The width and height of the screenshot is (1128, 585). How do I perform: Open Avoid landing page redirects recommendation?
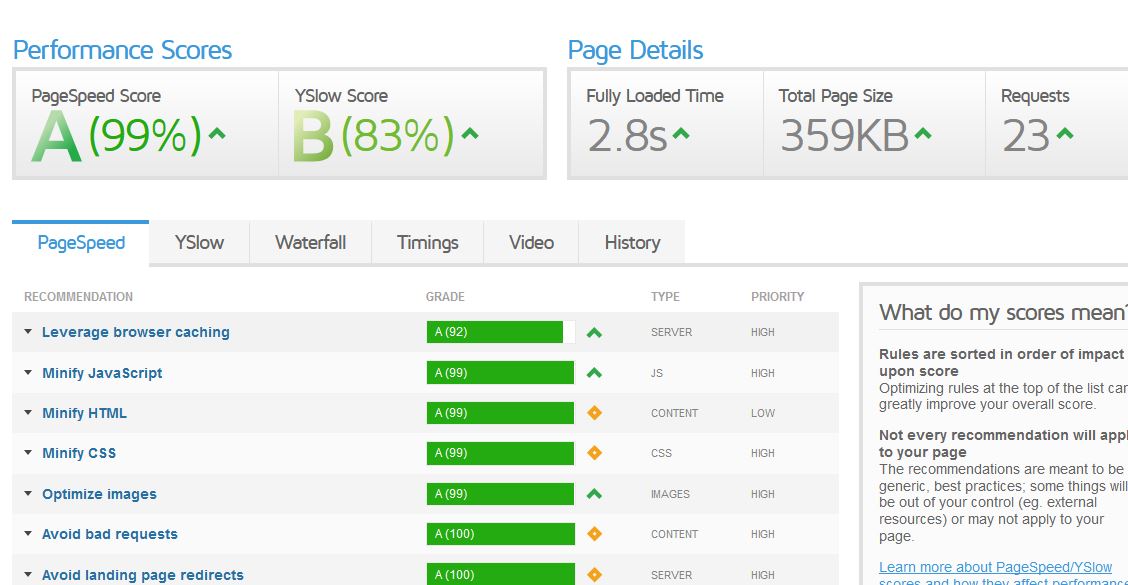142,575
